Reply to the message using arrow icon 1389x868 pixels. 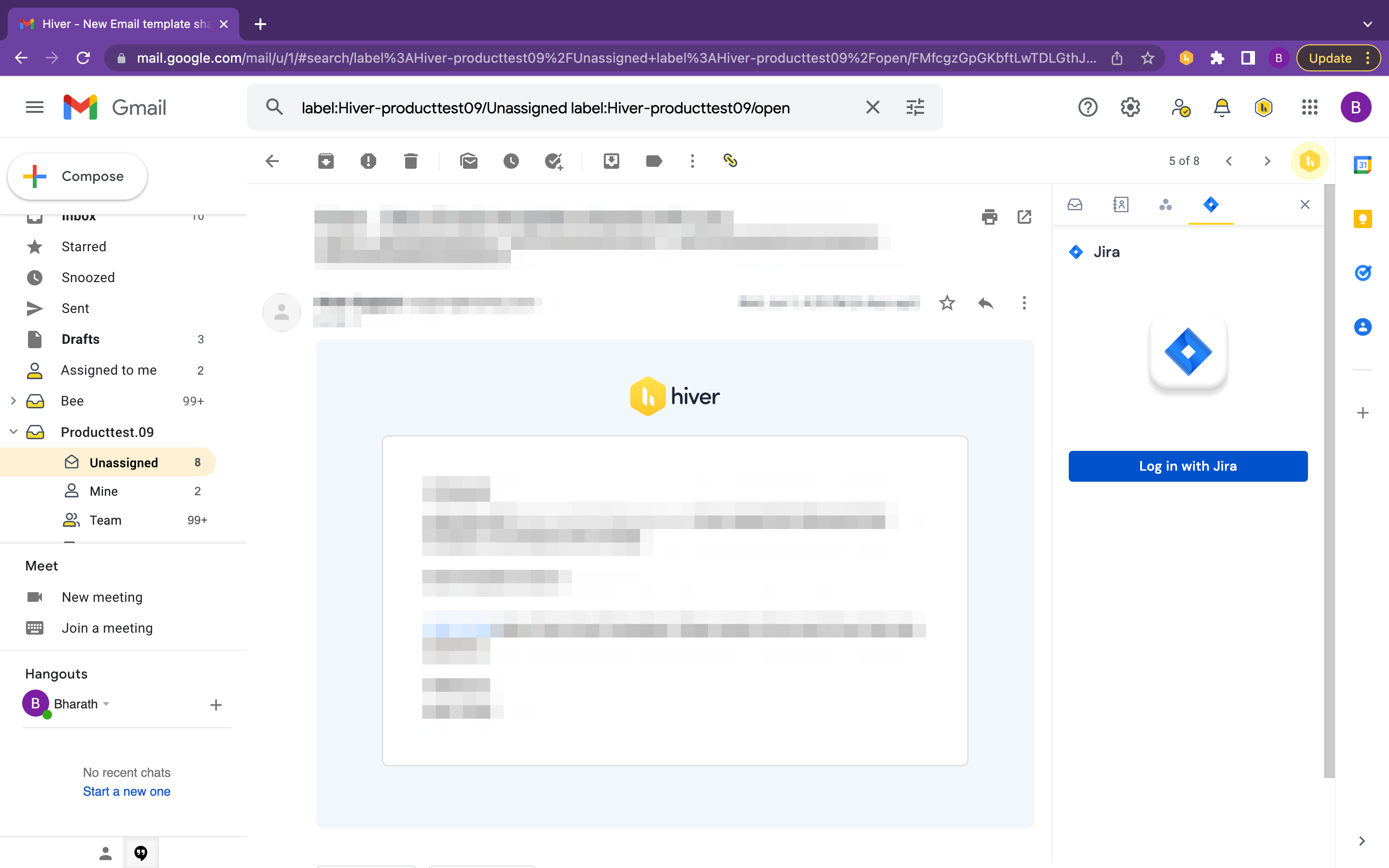[985, 302]
